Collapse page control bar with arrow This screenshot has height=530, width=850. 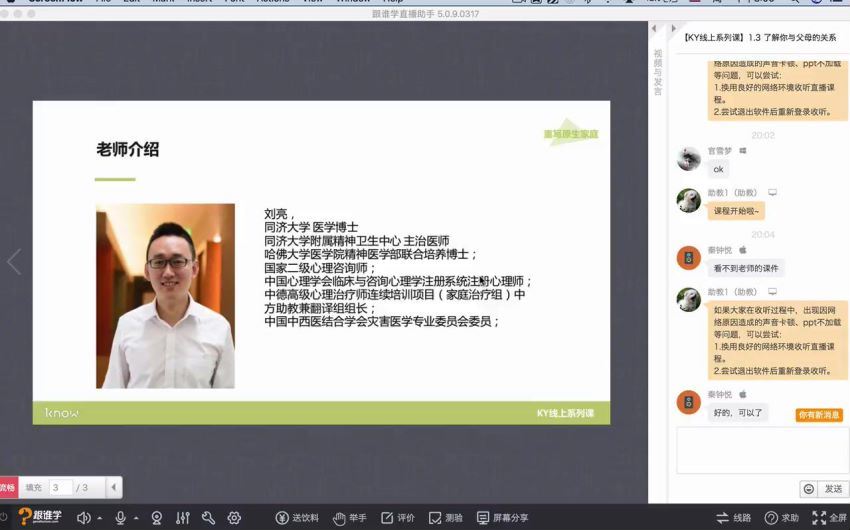coord(113,487)
